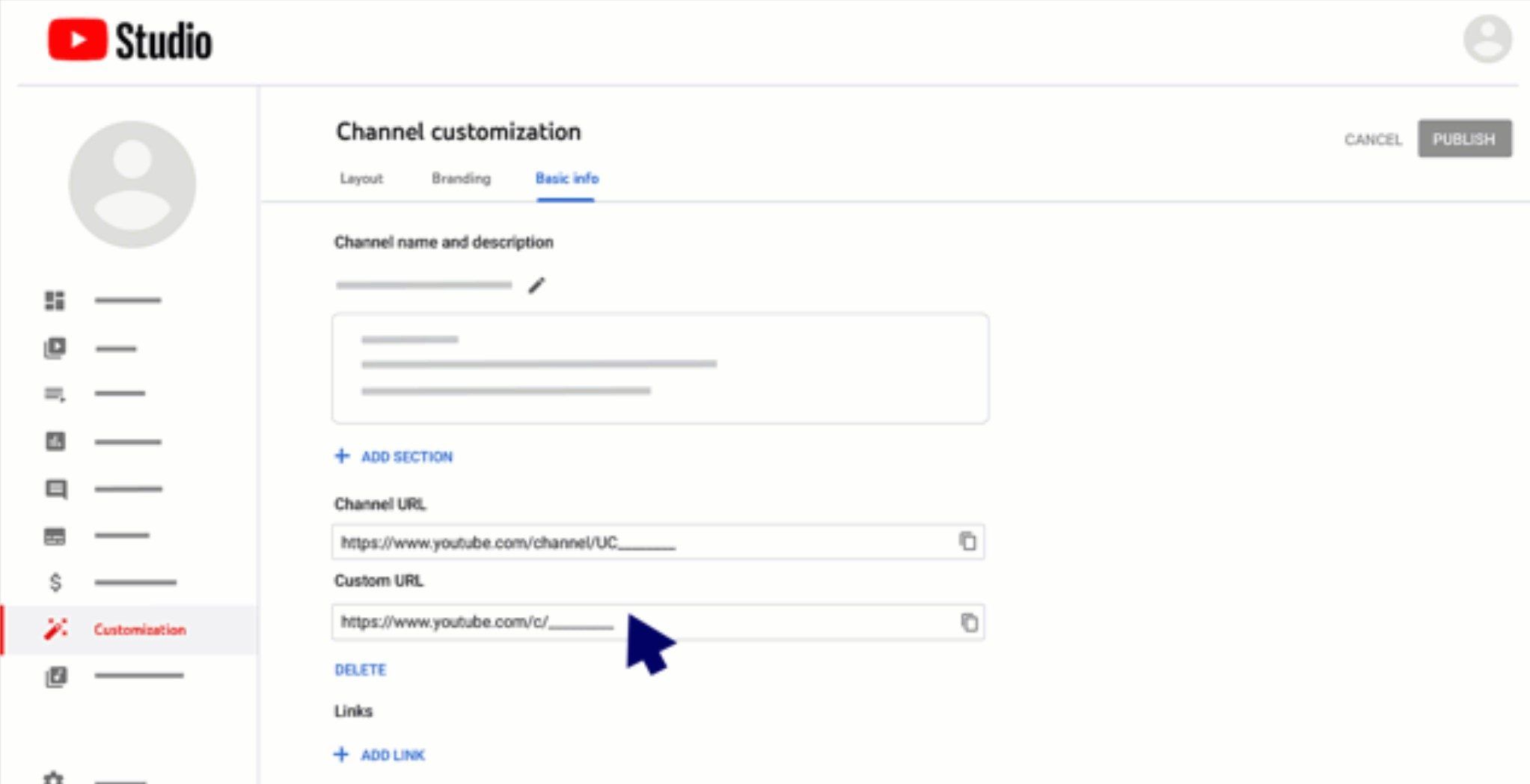Open the Comments icon in sidebar
Viewport: 1530px width, 784px height.
coord(55,489)
